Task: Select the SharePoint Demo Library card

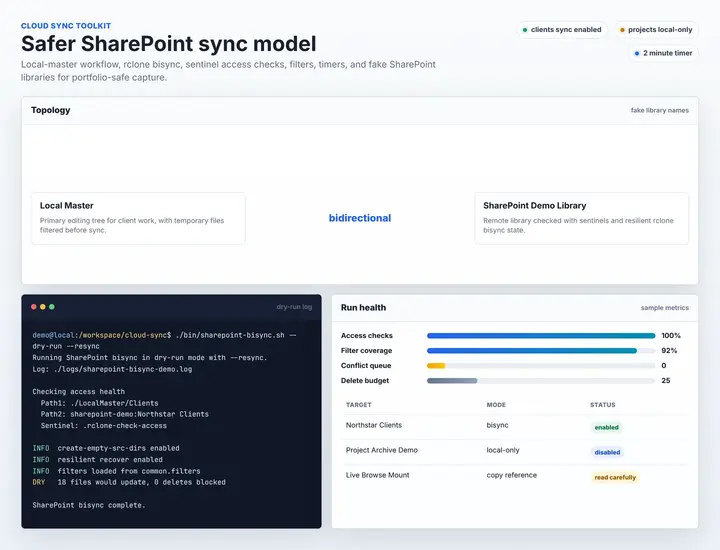Action: point(581,219)
